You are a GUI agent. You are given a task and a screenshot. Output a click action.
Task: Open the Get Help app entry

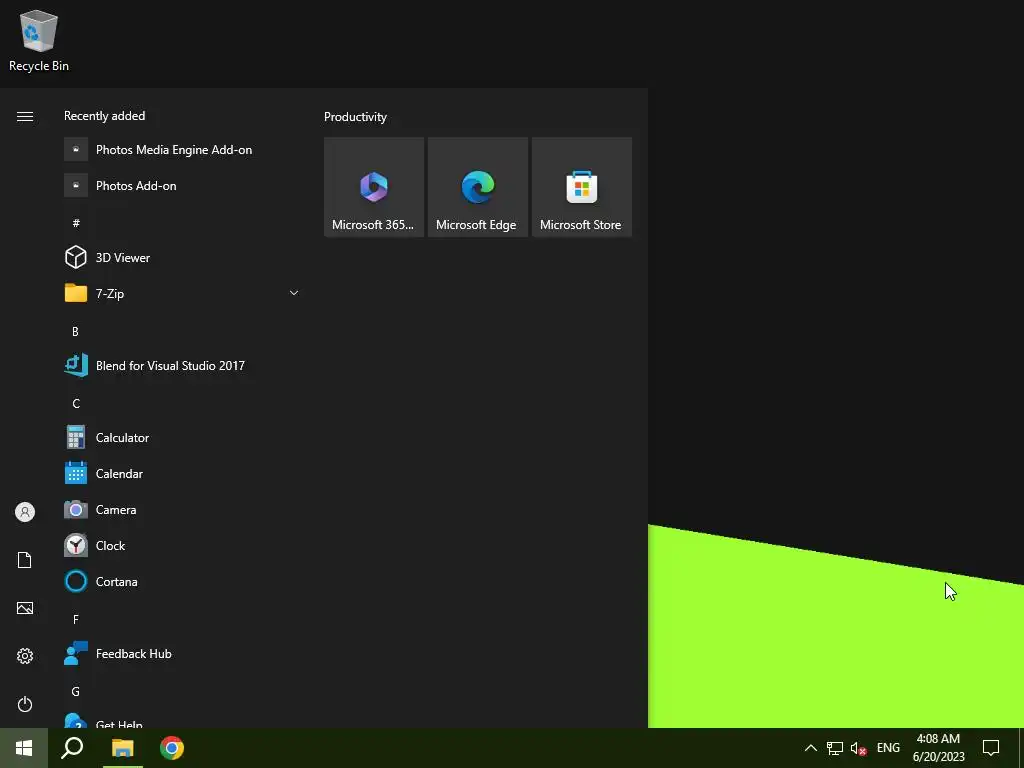click(181, 718)
